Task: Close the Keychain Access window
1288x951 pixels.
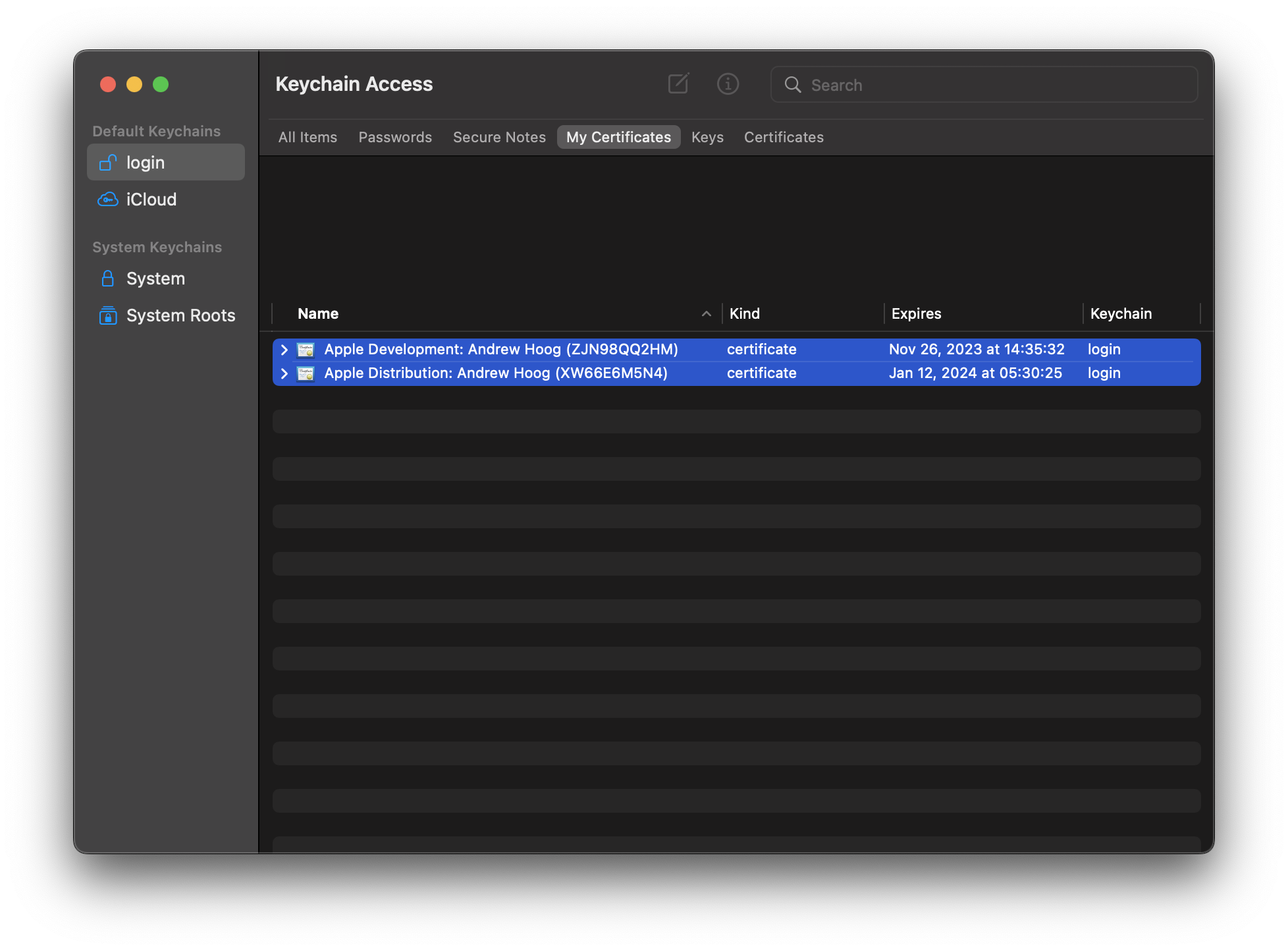Action: tap(108, 84)
